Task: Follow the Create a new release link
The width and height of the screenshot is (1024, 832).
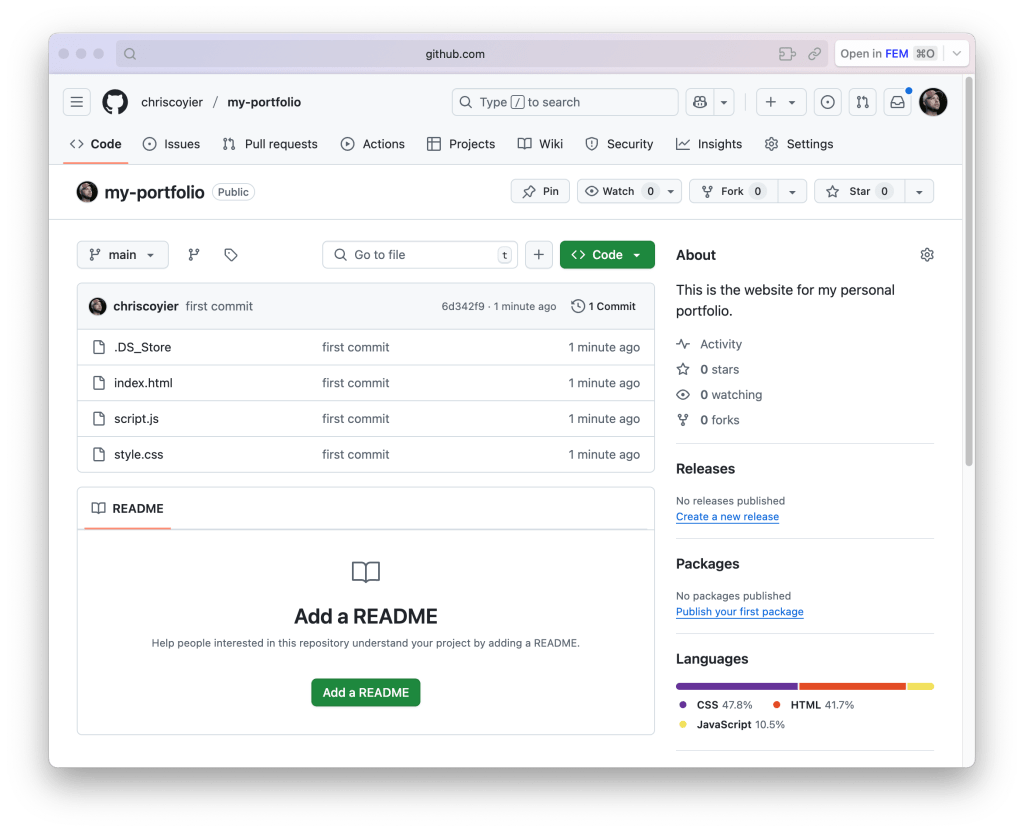Action: [x=727, y=516]
